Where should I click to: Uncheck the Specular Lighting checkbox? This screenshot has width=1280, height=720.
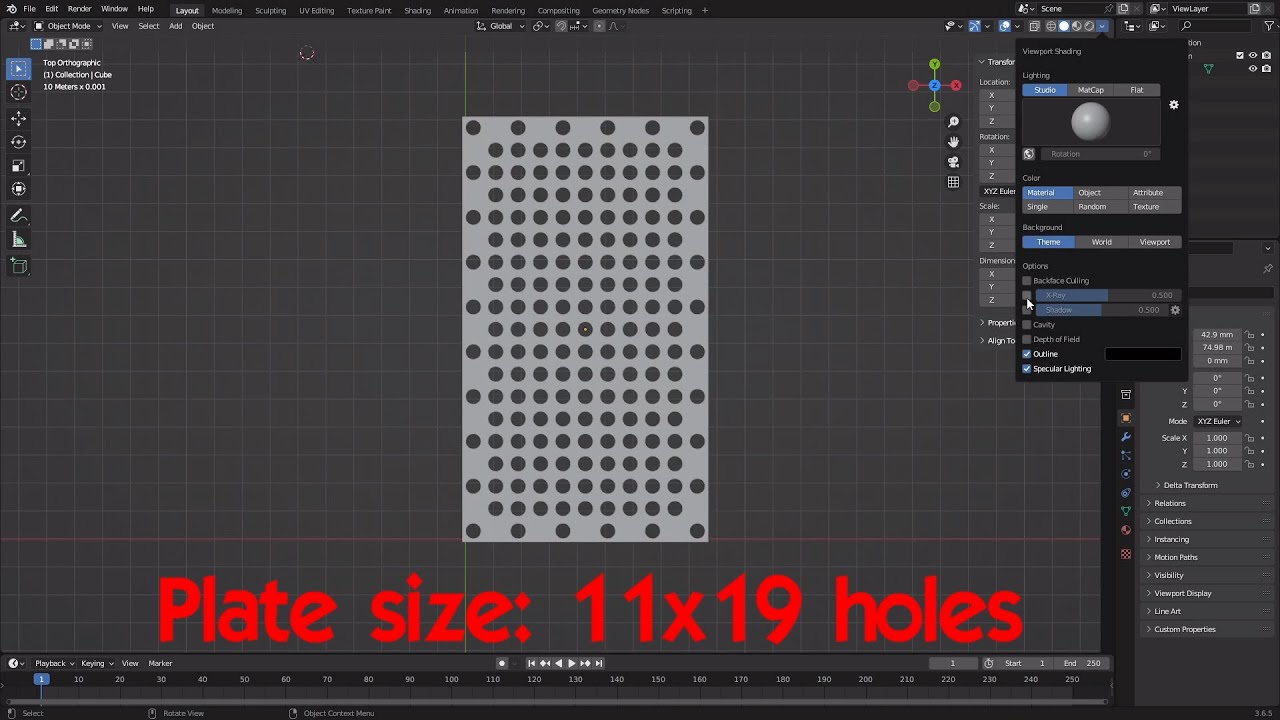coord(1027,369)
